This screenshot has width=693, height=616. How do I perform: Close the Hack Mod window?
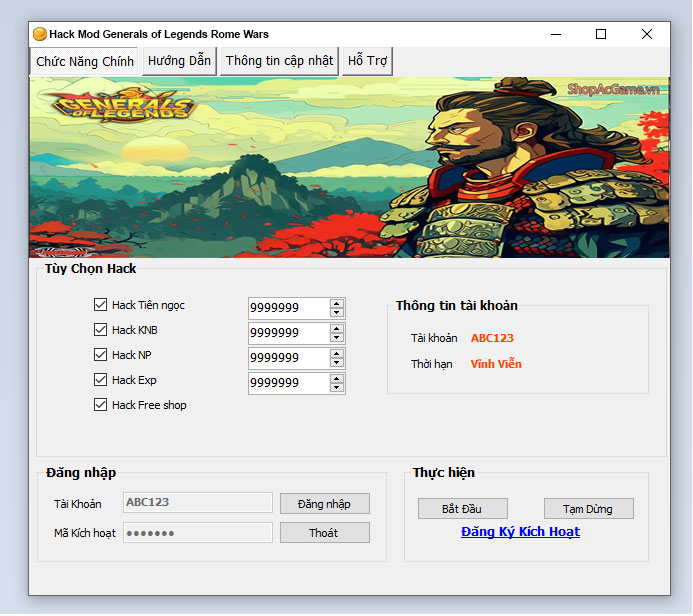[647, 34]
